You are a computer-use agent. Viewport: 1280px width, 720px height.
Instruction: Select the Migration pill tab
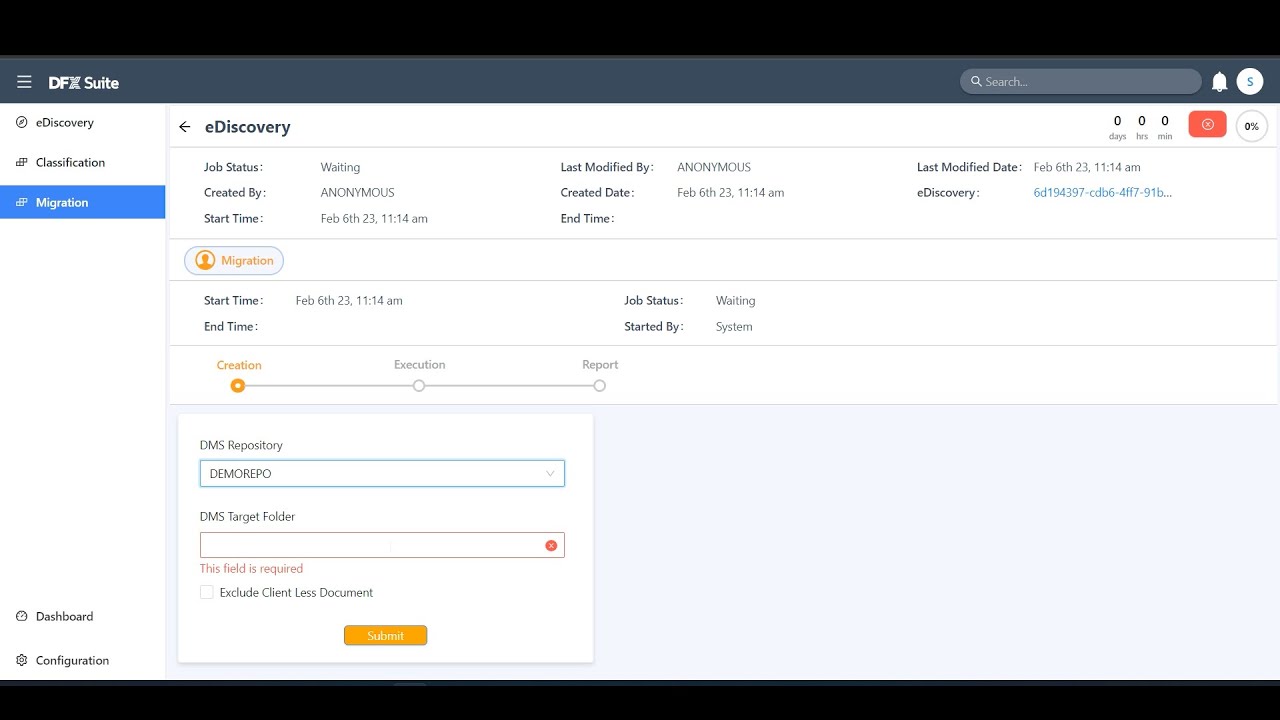[234, 261]
